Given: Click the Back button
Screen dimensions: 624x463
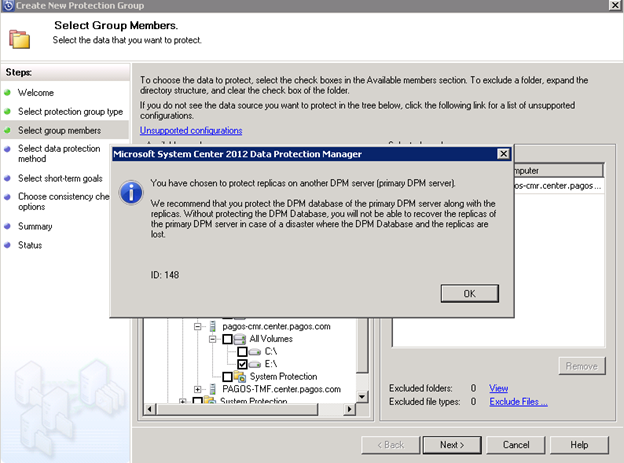Looking at the screenshot, I should 390,445.
